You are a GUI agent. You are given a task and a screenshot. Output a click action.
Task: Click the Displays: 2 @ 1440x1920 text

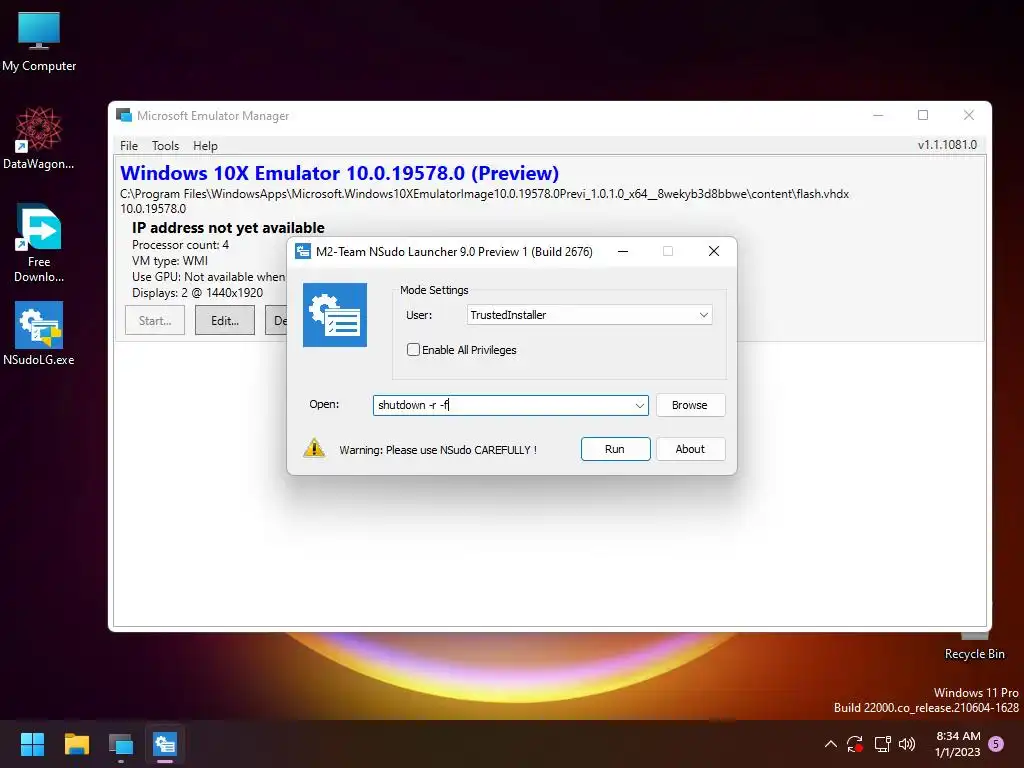pyautogui.click(x=197, y=293)
